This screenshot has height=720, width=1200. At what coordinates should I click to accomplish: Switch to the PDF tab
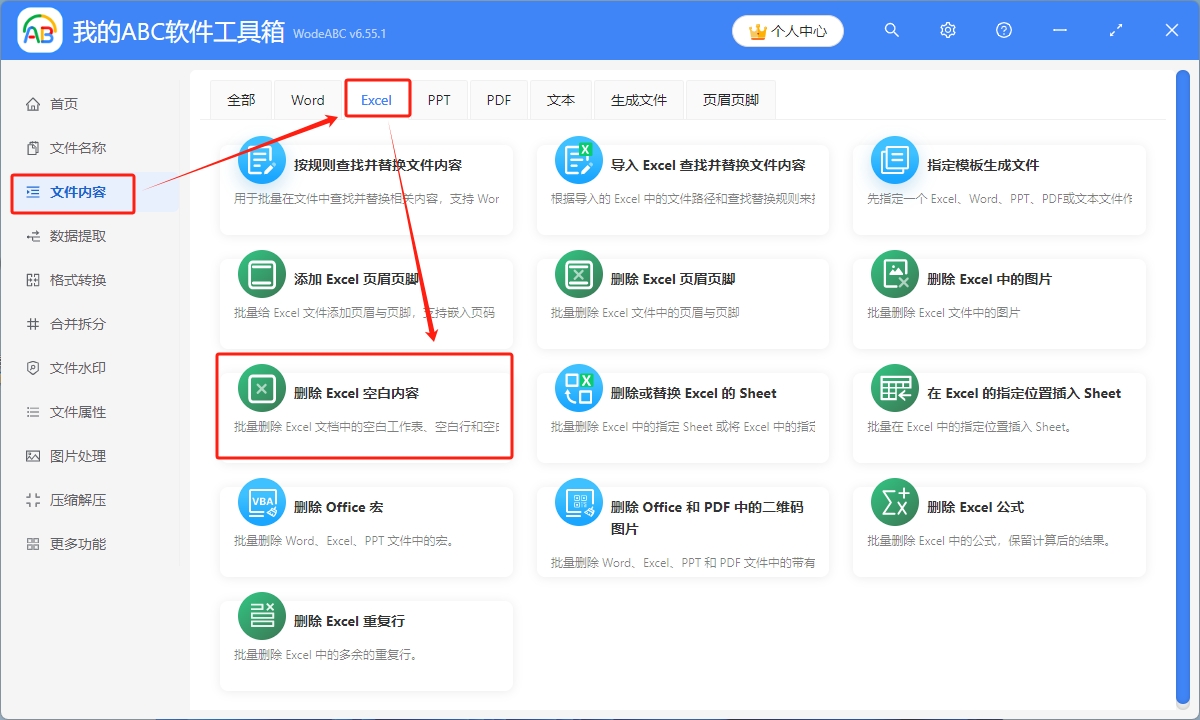(499, 100)
